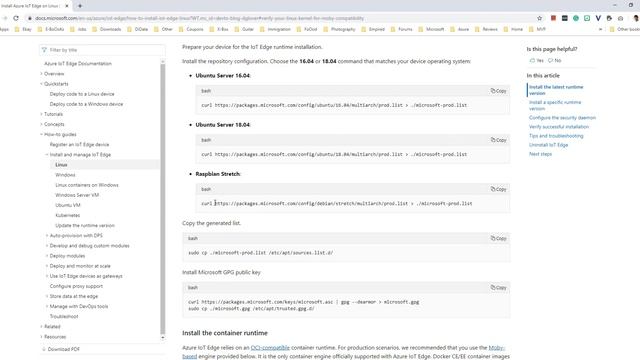Open the Kubernetes item

(67, 215)
